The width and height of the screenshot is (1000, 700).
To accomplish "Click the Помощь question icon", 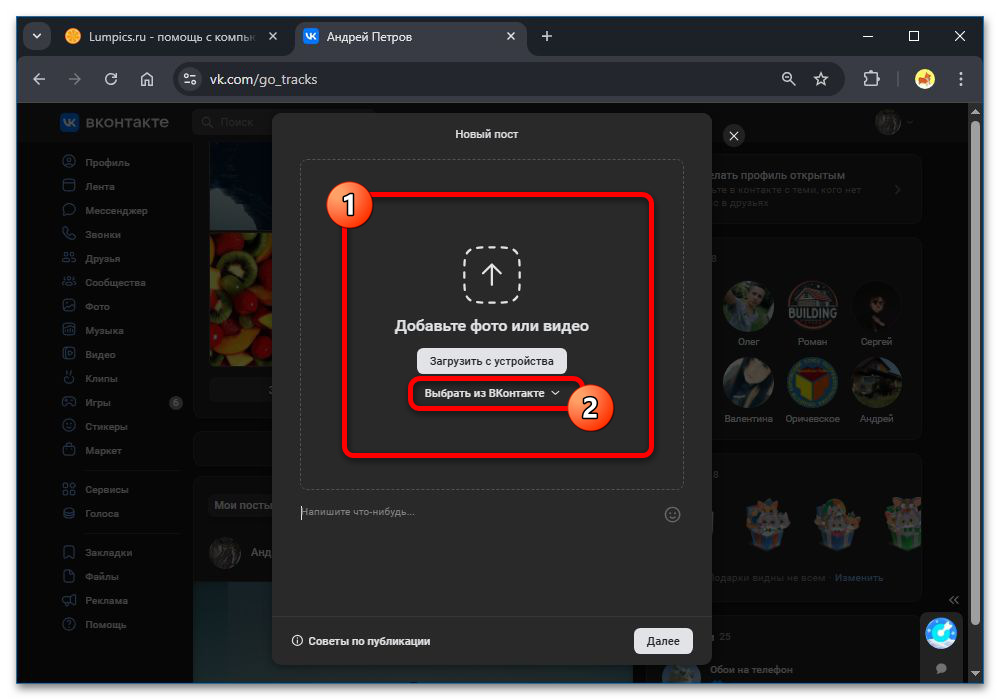I will (x=69, y=624).
